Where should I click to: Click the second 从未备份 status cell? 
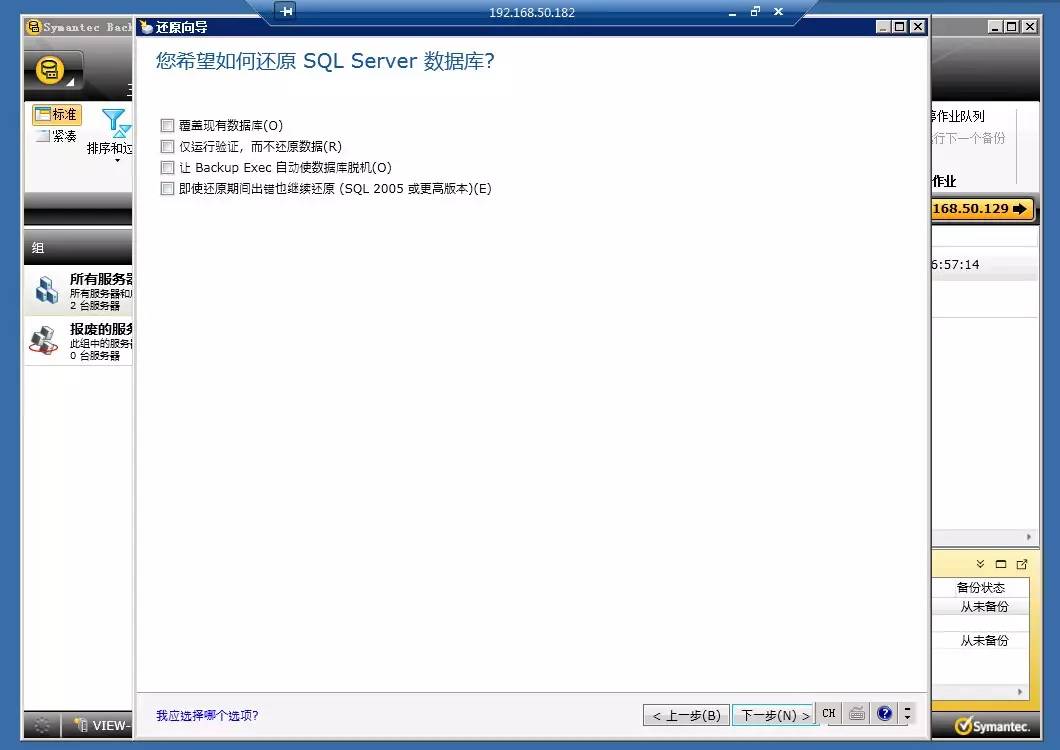tap(984, 640)
